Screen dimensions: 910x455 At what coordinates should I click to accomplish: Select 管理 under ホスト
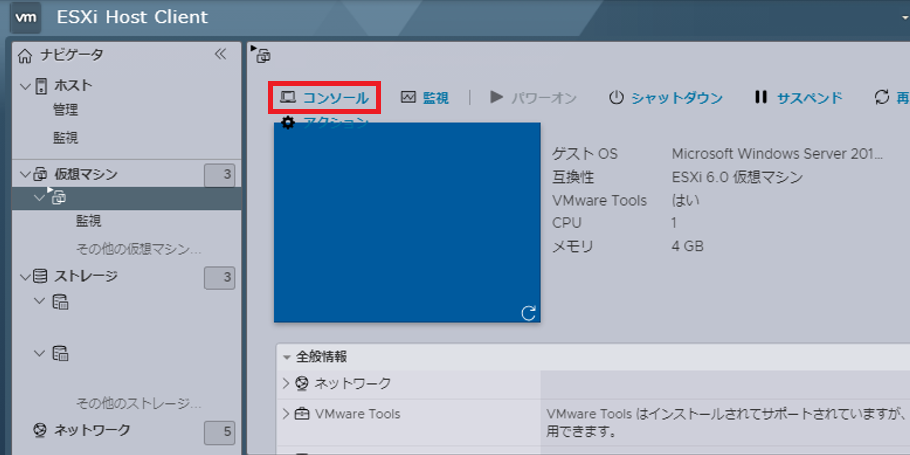[x=66, y=110]
